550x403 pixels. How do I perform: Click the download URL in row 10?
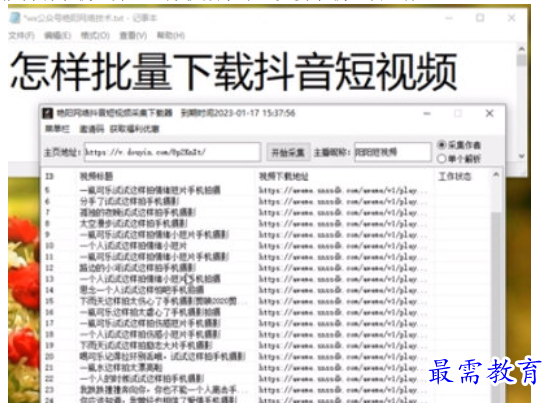click(343, 246)
